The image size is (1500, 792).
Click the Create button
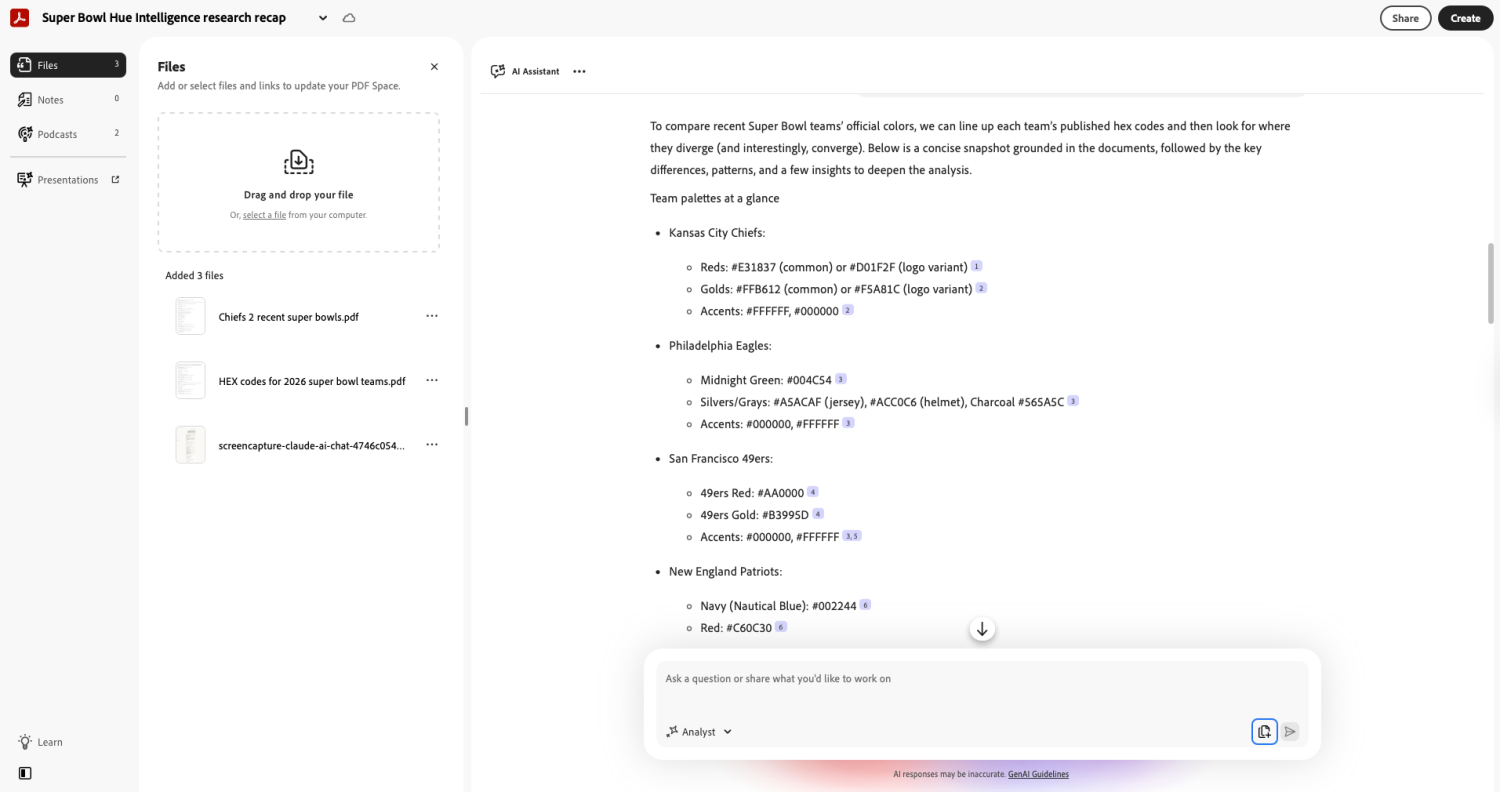pos(1465,18)
